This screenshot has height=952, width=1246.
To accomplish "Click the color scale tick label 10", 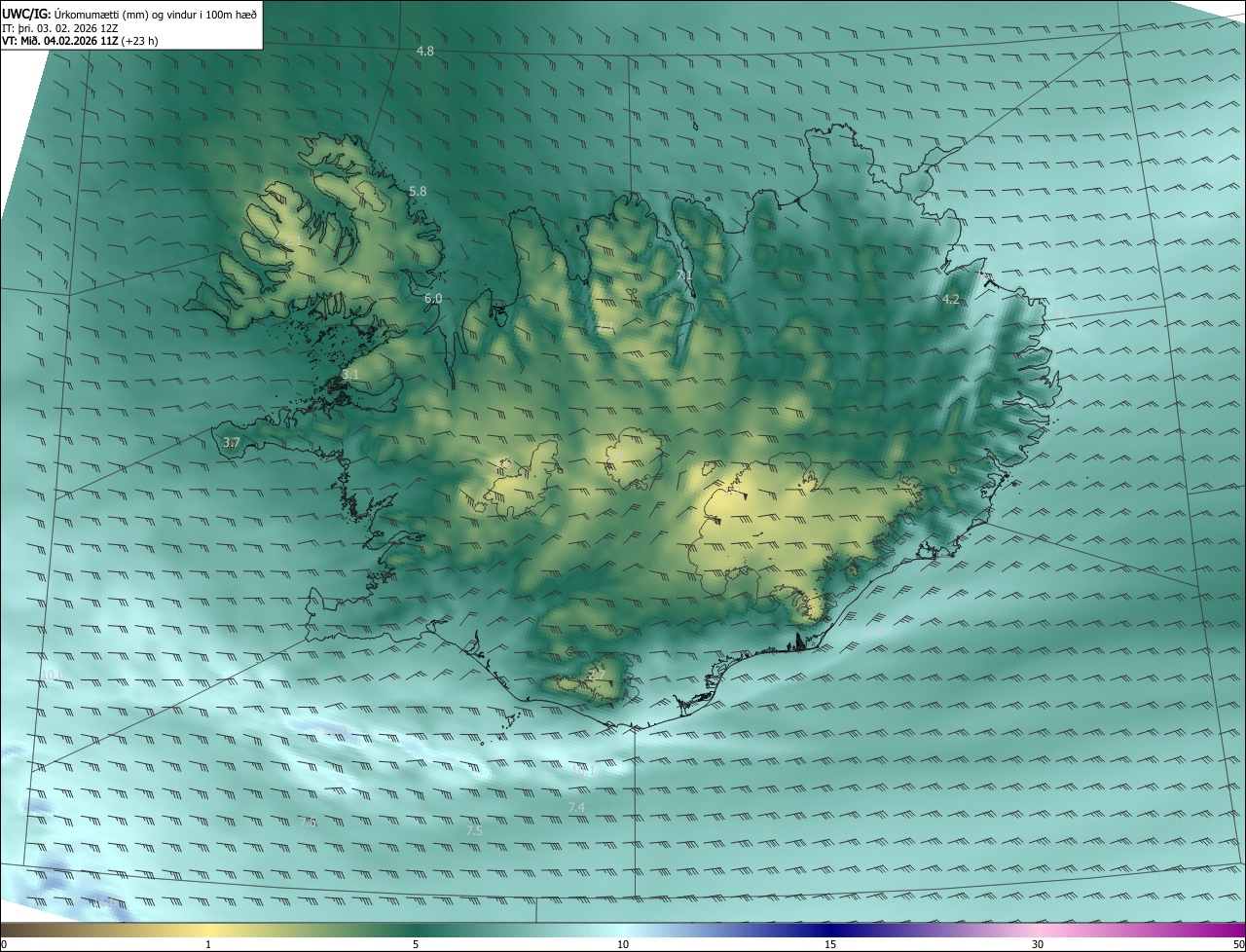I will pyautogui.click(x=623, y=944).
